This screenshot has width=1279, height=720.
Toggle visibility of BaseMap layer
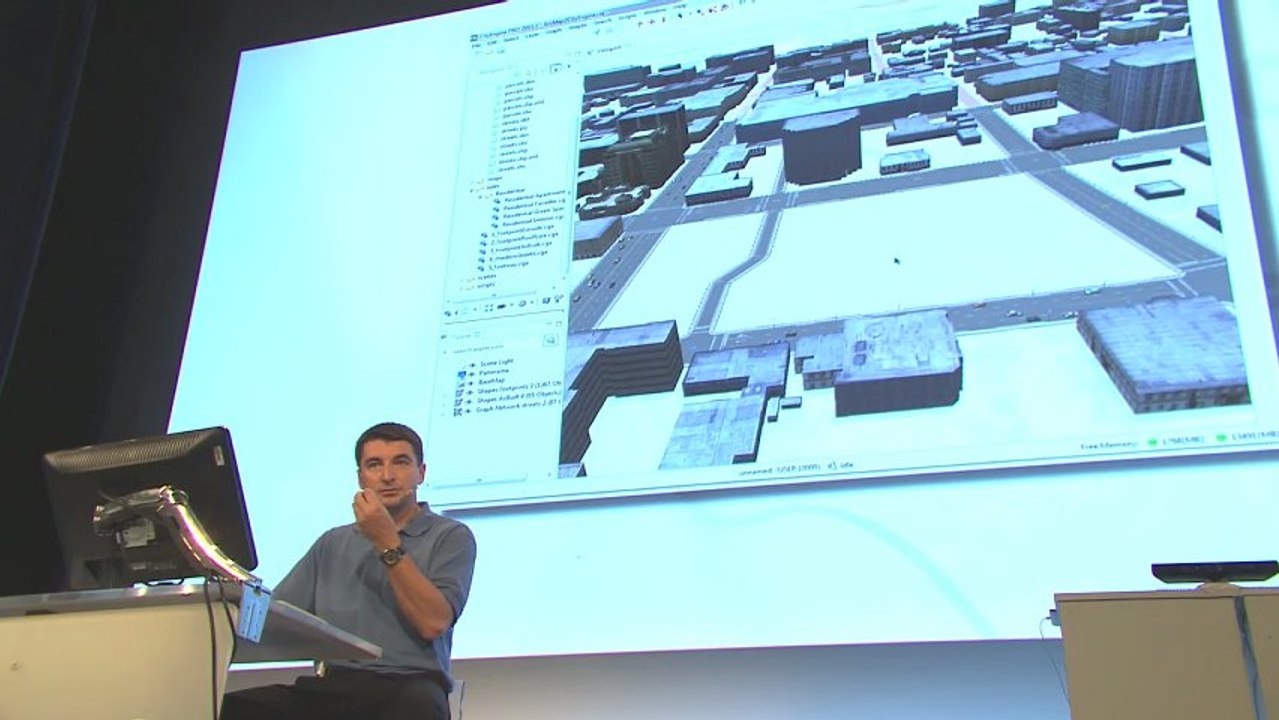[470, 383]
